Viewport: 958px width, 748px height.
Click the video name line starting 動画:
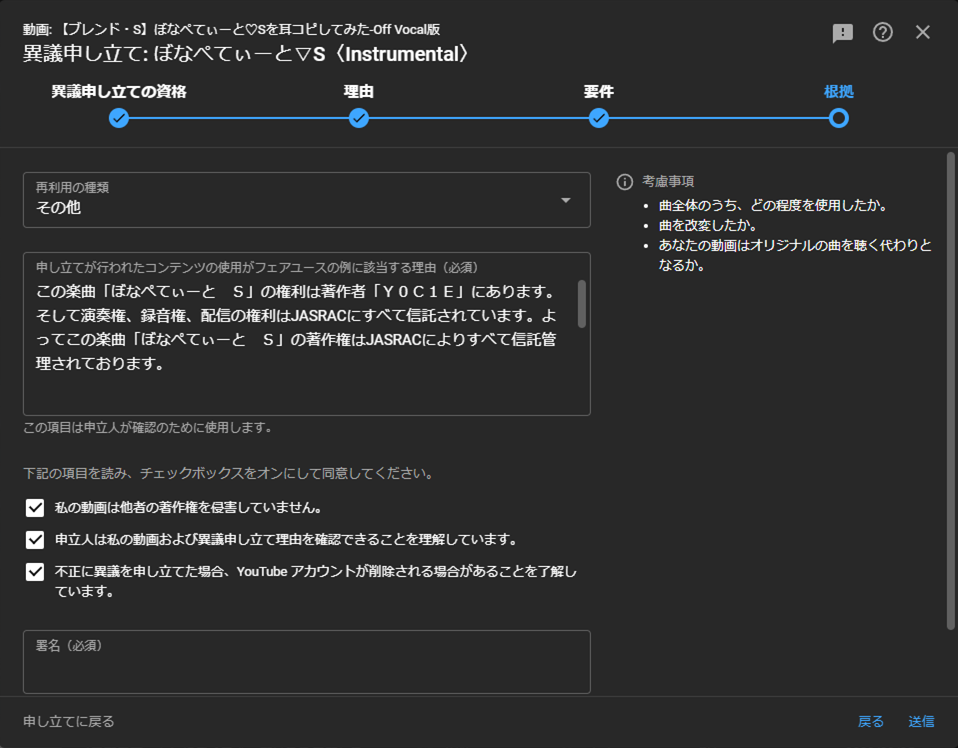(232, 29)
